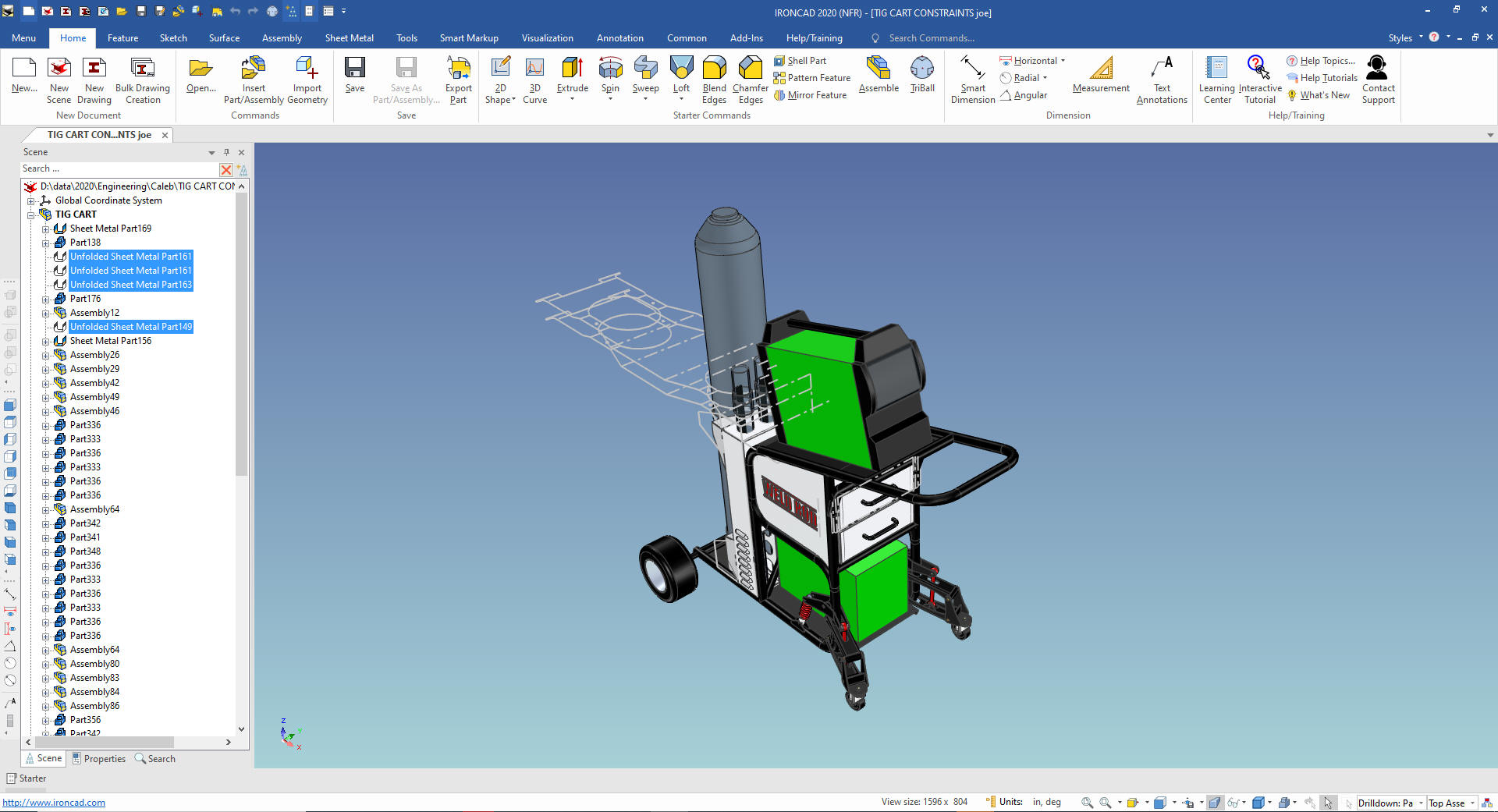Click in the Search Commands field
1498x812 pixels.
[931, 38]
